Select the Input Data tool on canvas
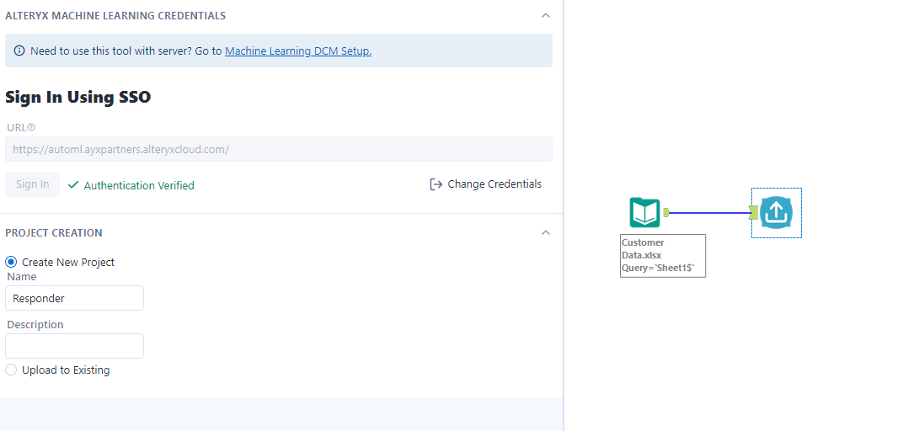 [645, 212]
